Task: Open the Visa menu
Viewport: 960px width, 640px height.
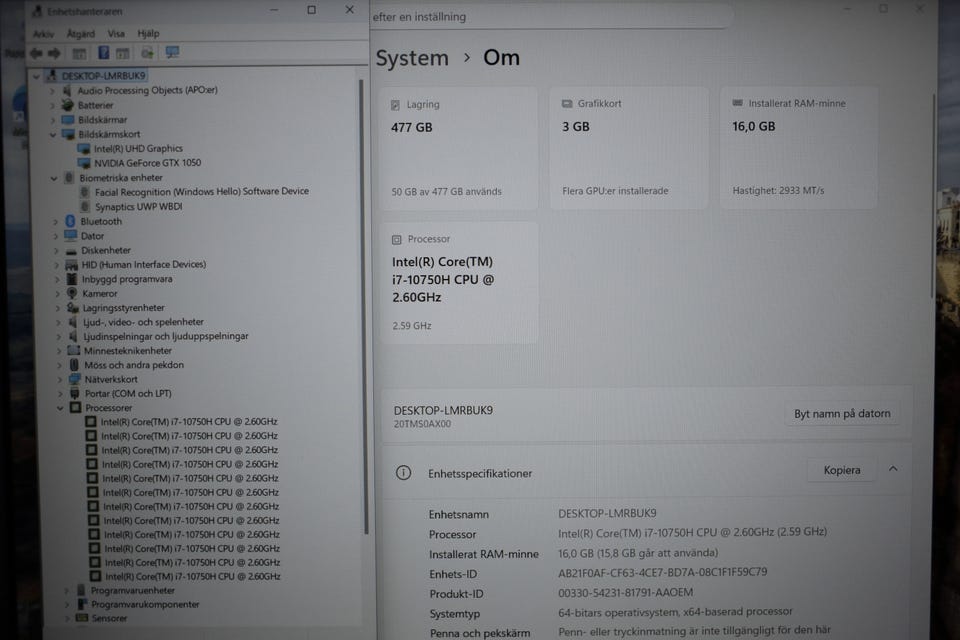Action: tap(116, 33)
